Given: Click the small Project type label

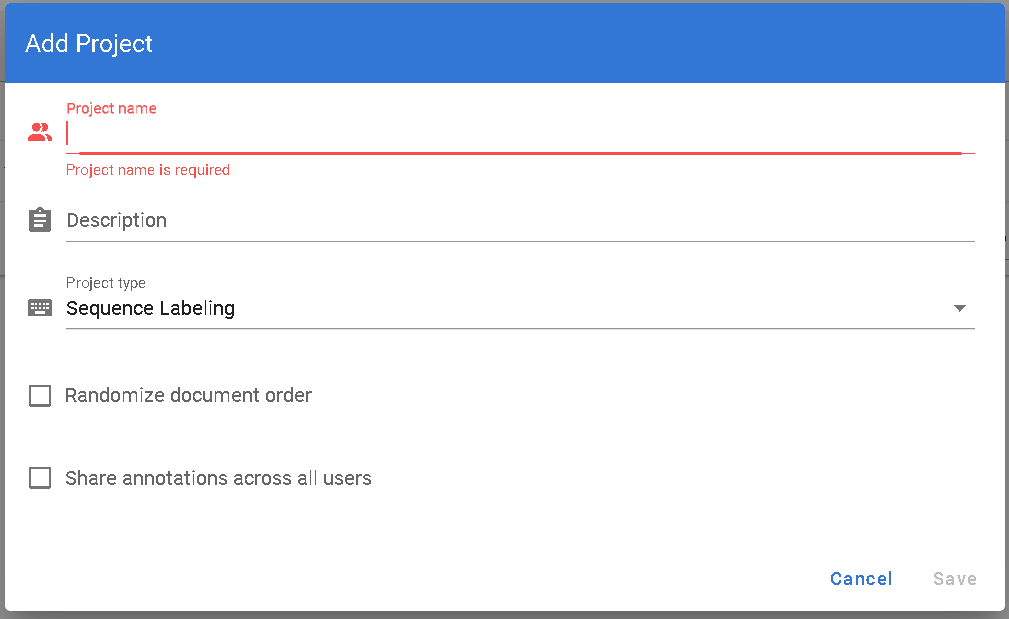Looking at the screenshot, I should [106, 283].
